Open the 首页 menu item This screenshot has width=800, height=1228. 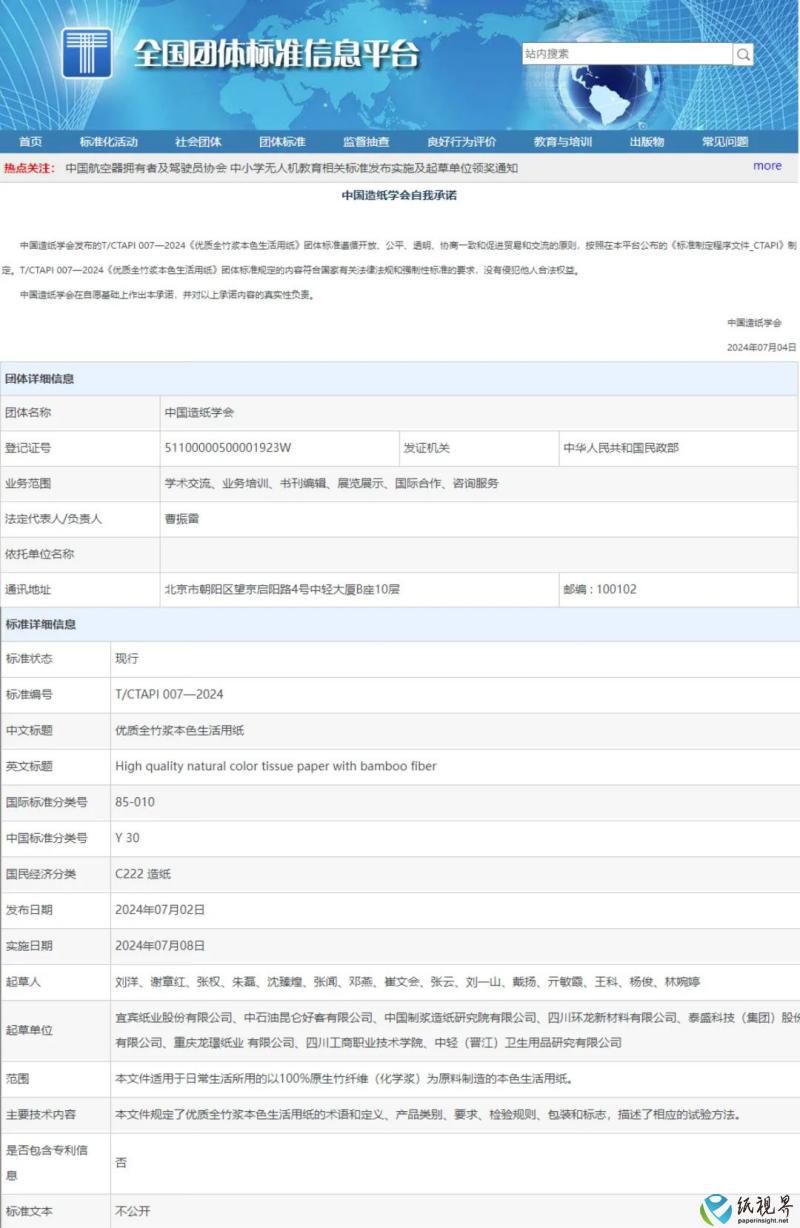30,142
